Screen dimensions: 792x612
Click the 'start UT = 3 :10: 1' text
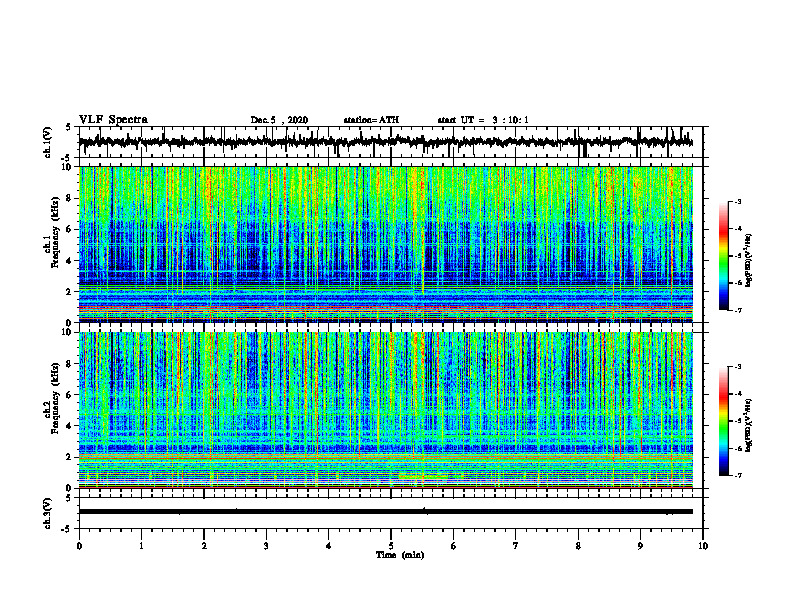[x=483, y=120]
